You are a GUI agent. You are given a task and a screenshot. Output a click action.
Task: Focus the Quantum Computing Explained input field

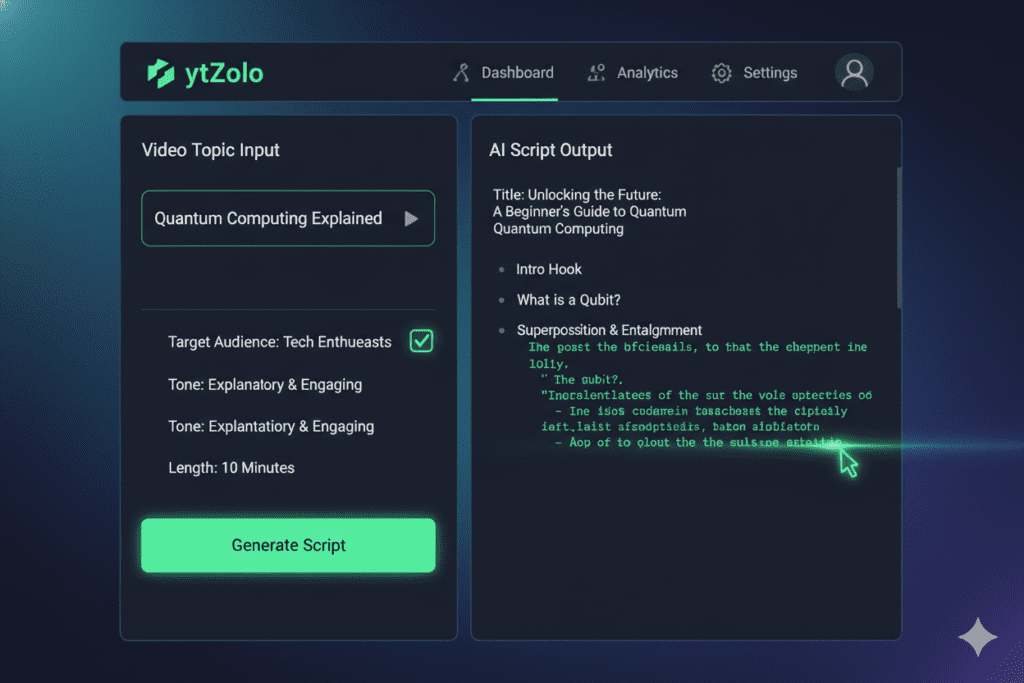[270, 218]
